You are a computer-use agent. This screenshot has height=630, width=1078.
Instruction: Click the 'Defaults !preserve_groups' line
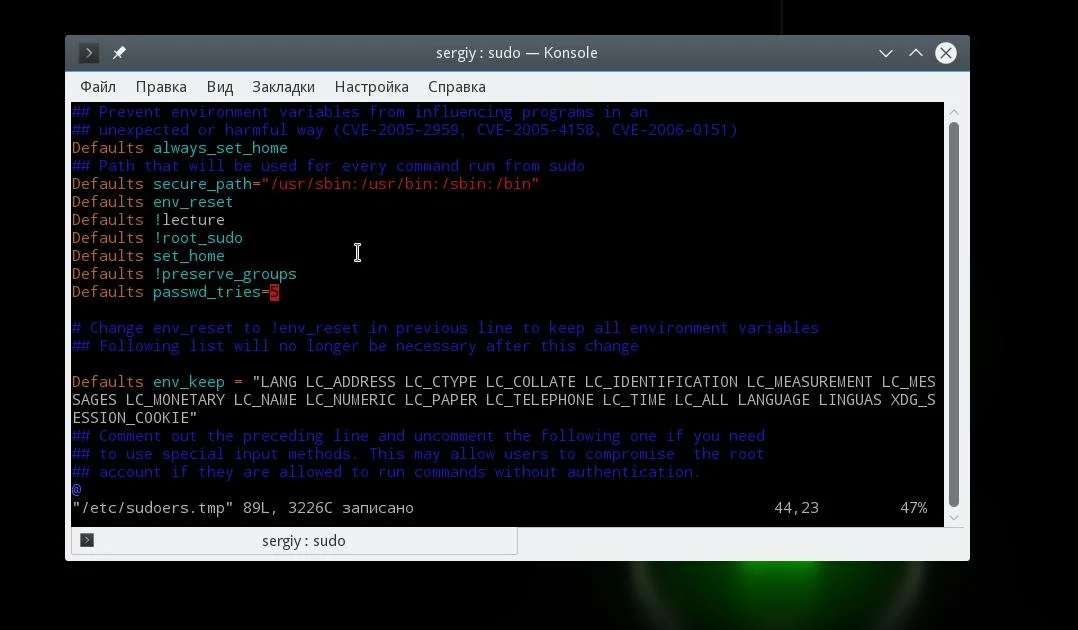tap(184, 274)
